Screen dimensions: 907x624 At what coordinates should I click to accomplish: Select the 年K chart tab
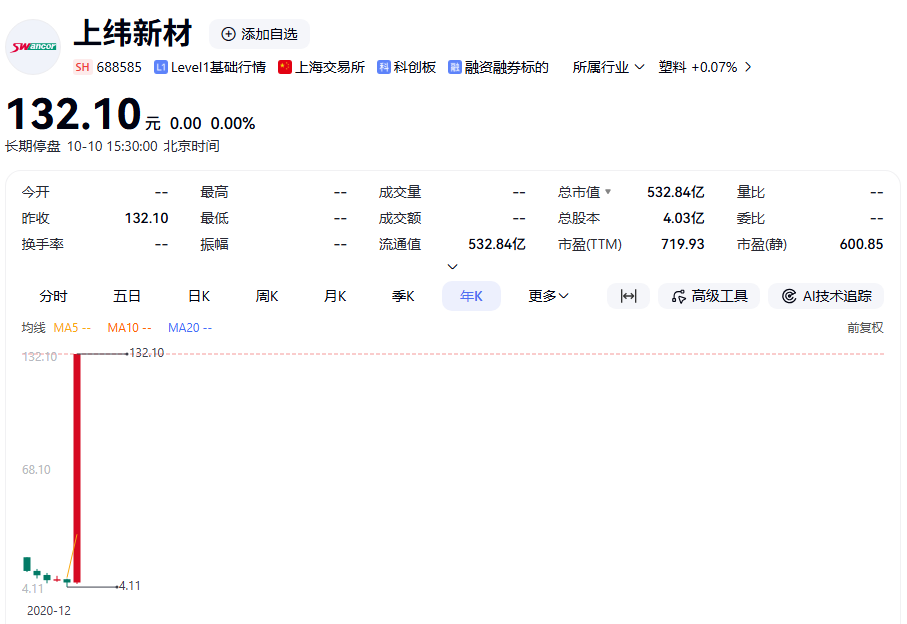(471, 296)
